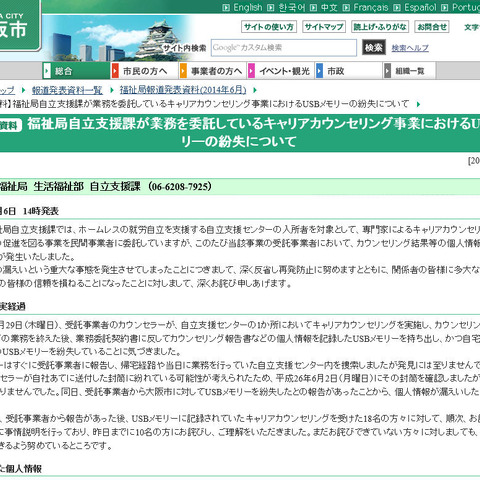Click the red arrow icon on 市民の方へ tab
Image resolution: width=480 pixels, height=480 pixels.
115,71
